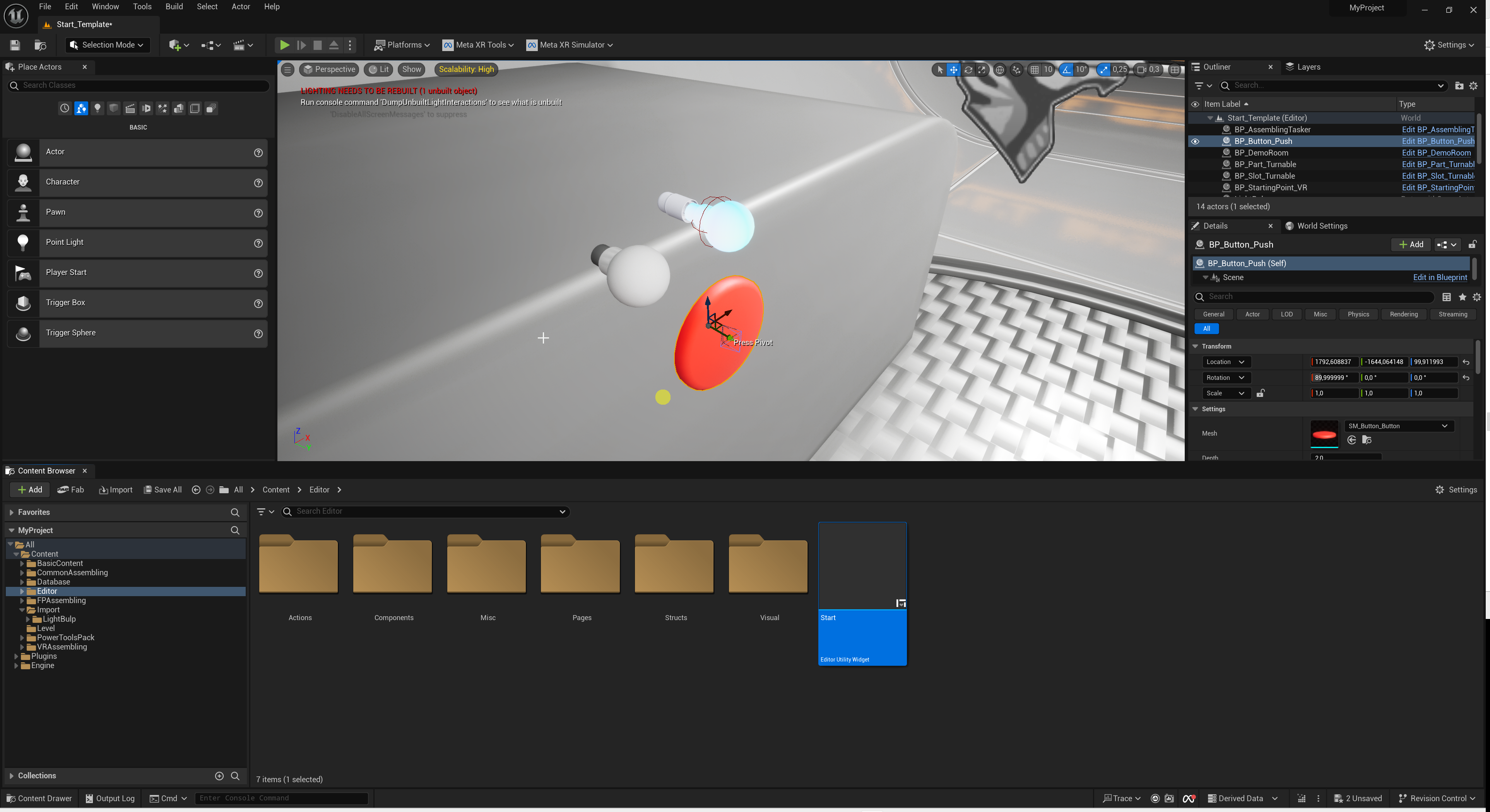Open the Build menu
Image resolution: width=1490 pixels, height=812 pixels.
coord(173,6)
